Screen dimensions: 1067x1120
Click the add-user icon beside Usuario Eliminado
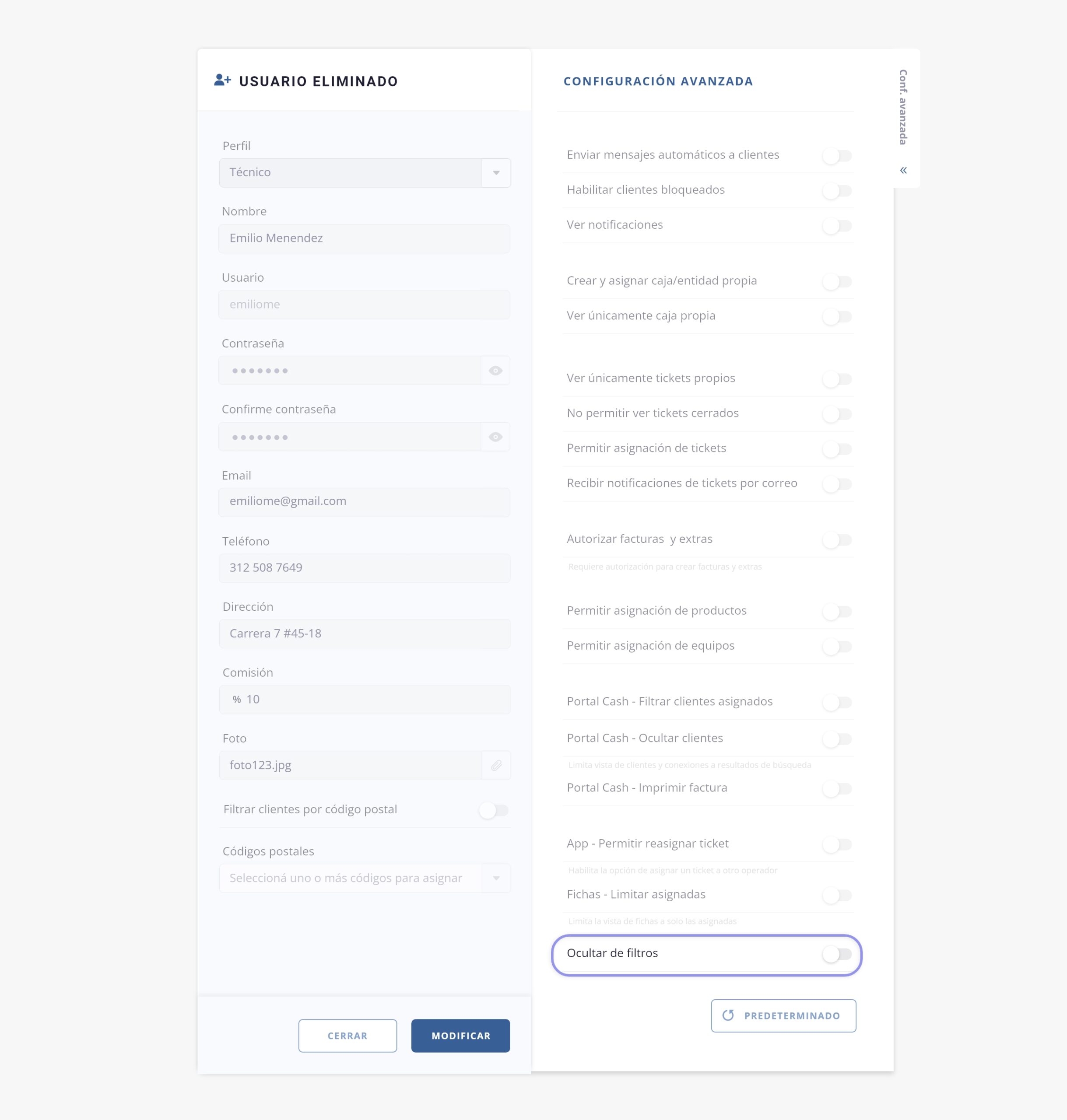pyautogui.click(x=222, y=81)
